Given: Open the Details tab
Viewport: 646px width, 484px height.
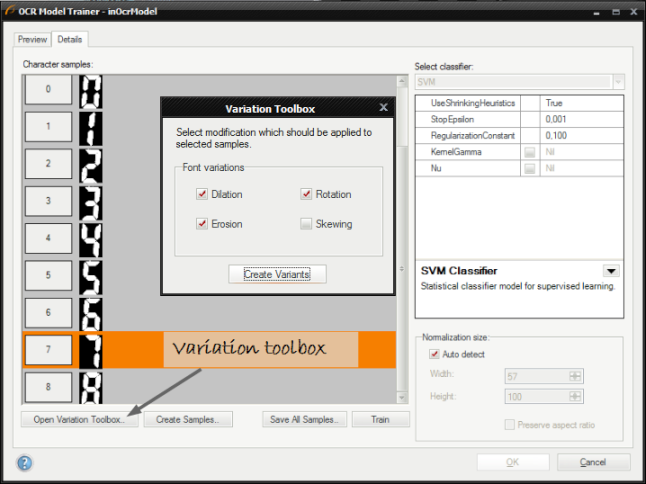Looking at the screenshot, I should [x=70, y=39].
